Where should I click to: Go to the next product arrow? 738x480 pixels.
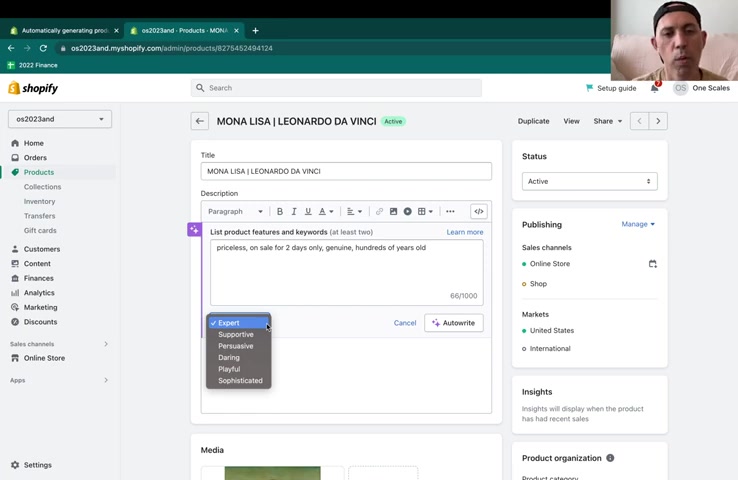point(658,121)
